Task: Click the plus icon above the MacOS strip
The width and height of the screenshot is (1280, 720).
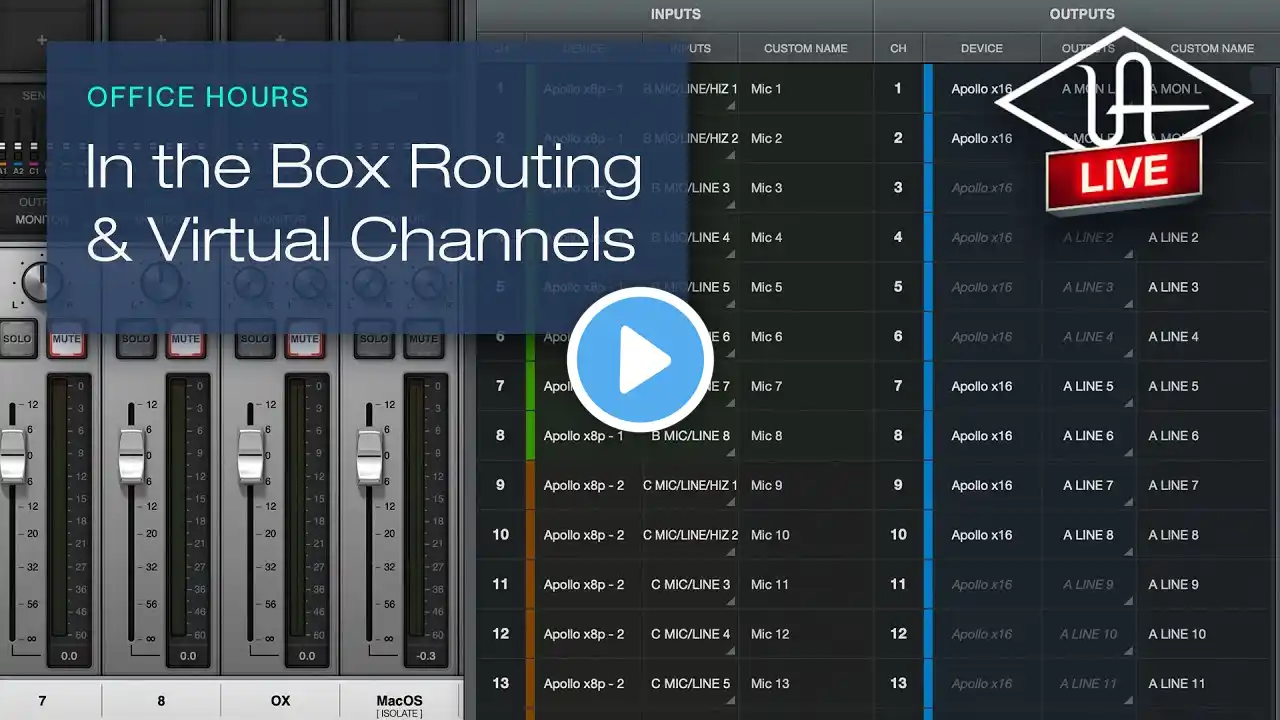Action: (x=399, y=41)
